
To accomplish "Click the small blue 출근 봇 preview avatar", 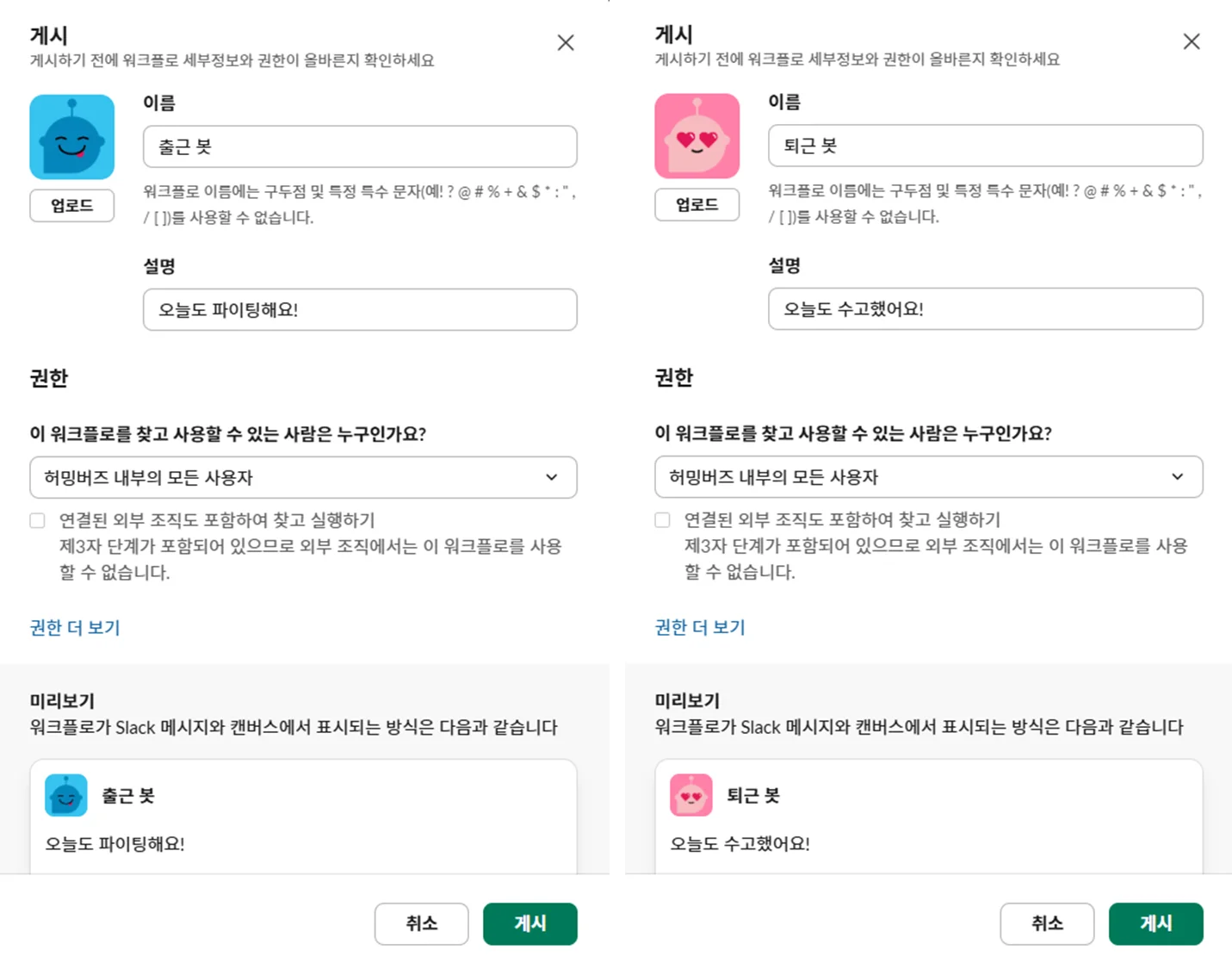I will (x=66, y=795).
